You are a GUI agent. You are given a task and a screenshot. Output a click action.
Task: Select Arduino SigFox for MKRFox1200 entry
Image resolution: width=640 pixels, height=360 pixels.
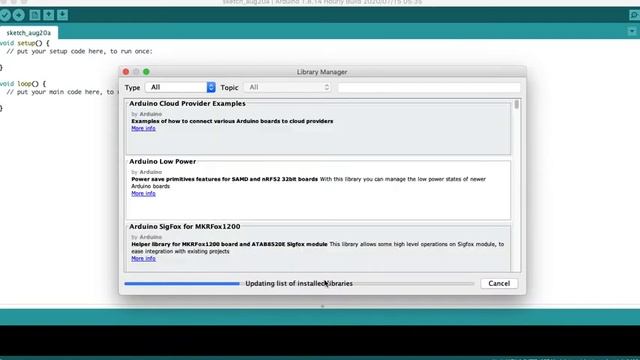pos(318,247)
